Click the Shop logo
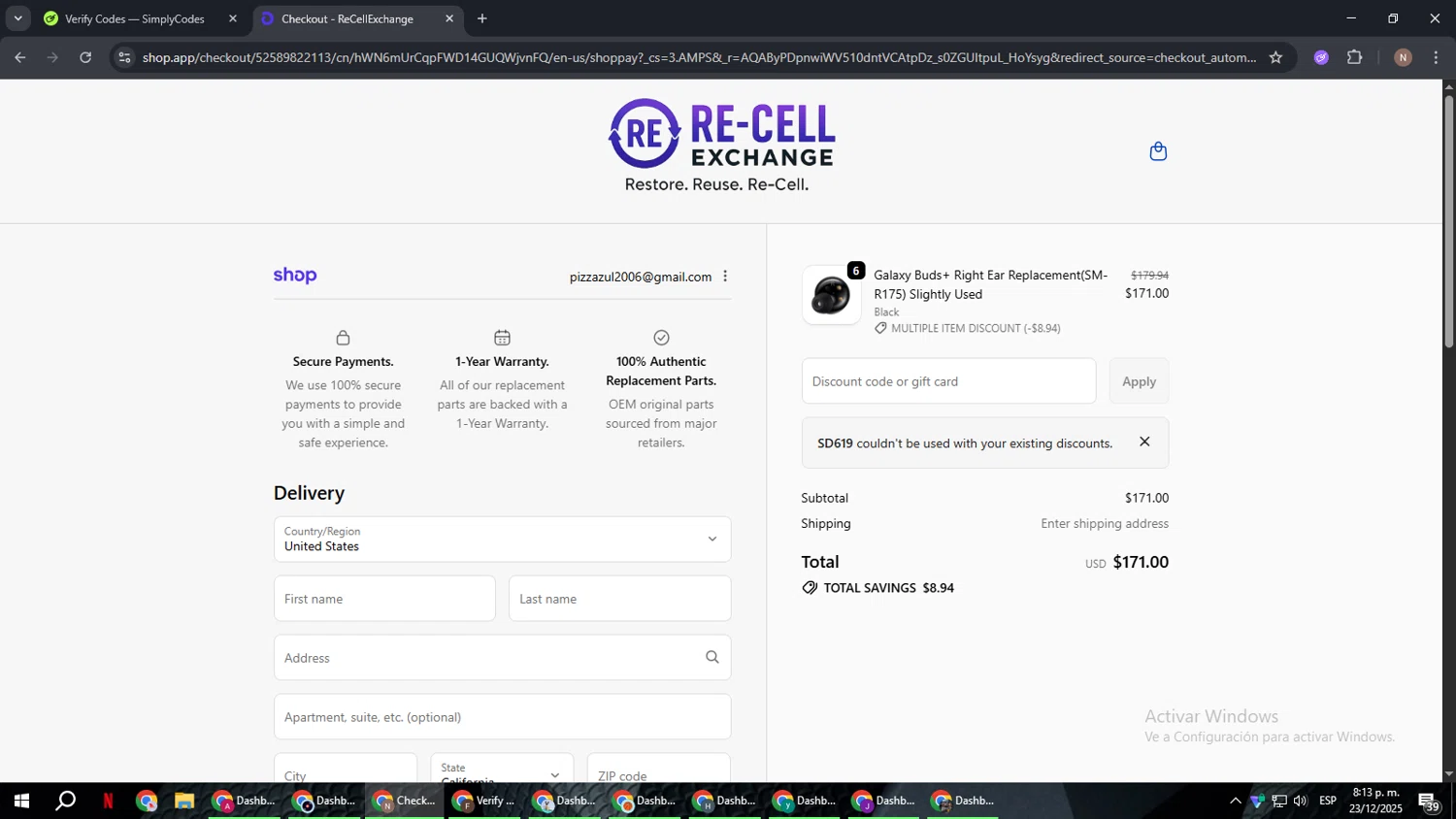 point(295,276)
